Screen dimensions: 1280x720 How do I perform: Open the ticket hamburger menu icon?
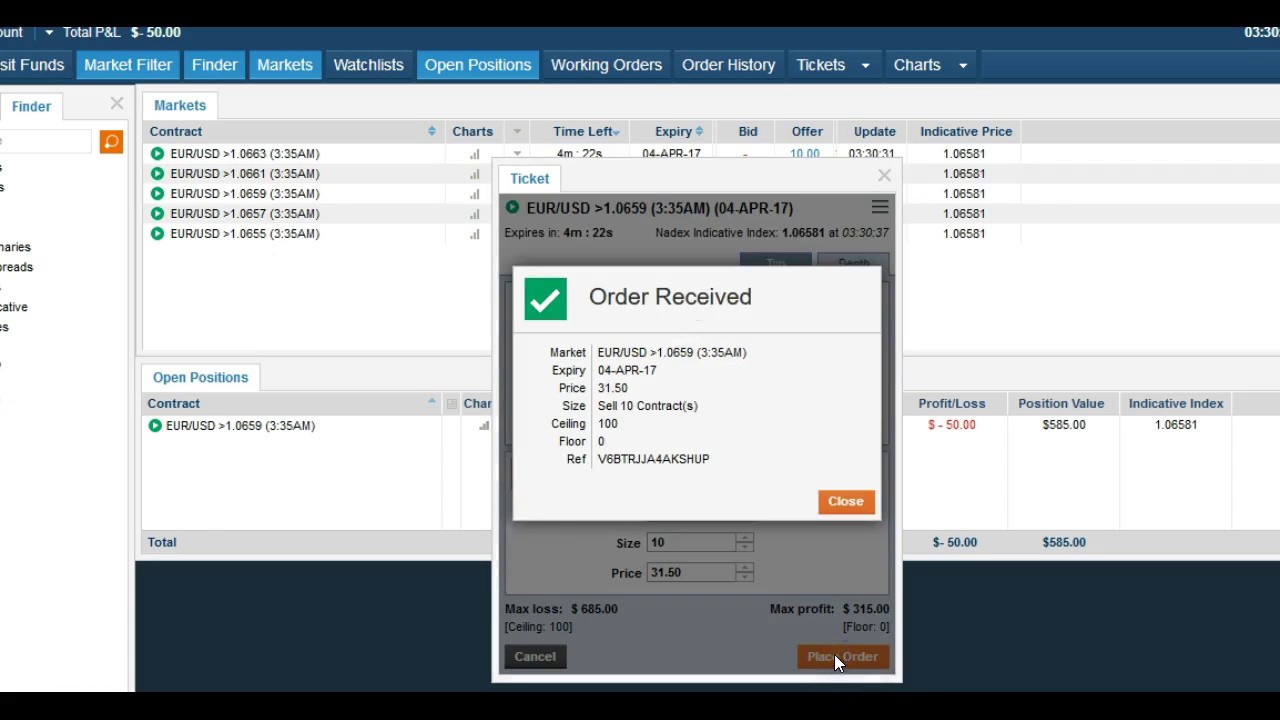click(x=880, y=207)
